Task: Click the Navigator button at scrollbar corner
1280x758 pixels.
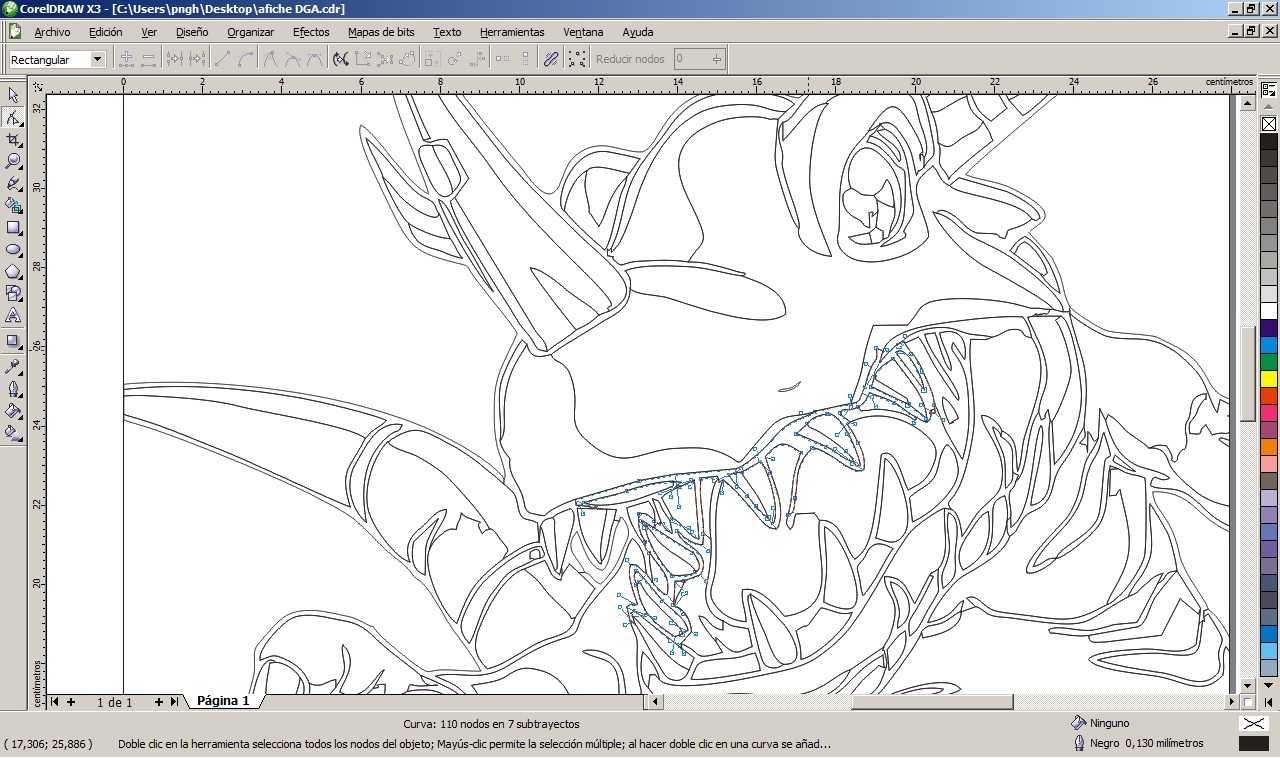Action: coord(1247,702)
